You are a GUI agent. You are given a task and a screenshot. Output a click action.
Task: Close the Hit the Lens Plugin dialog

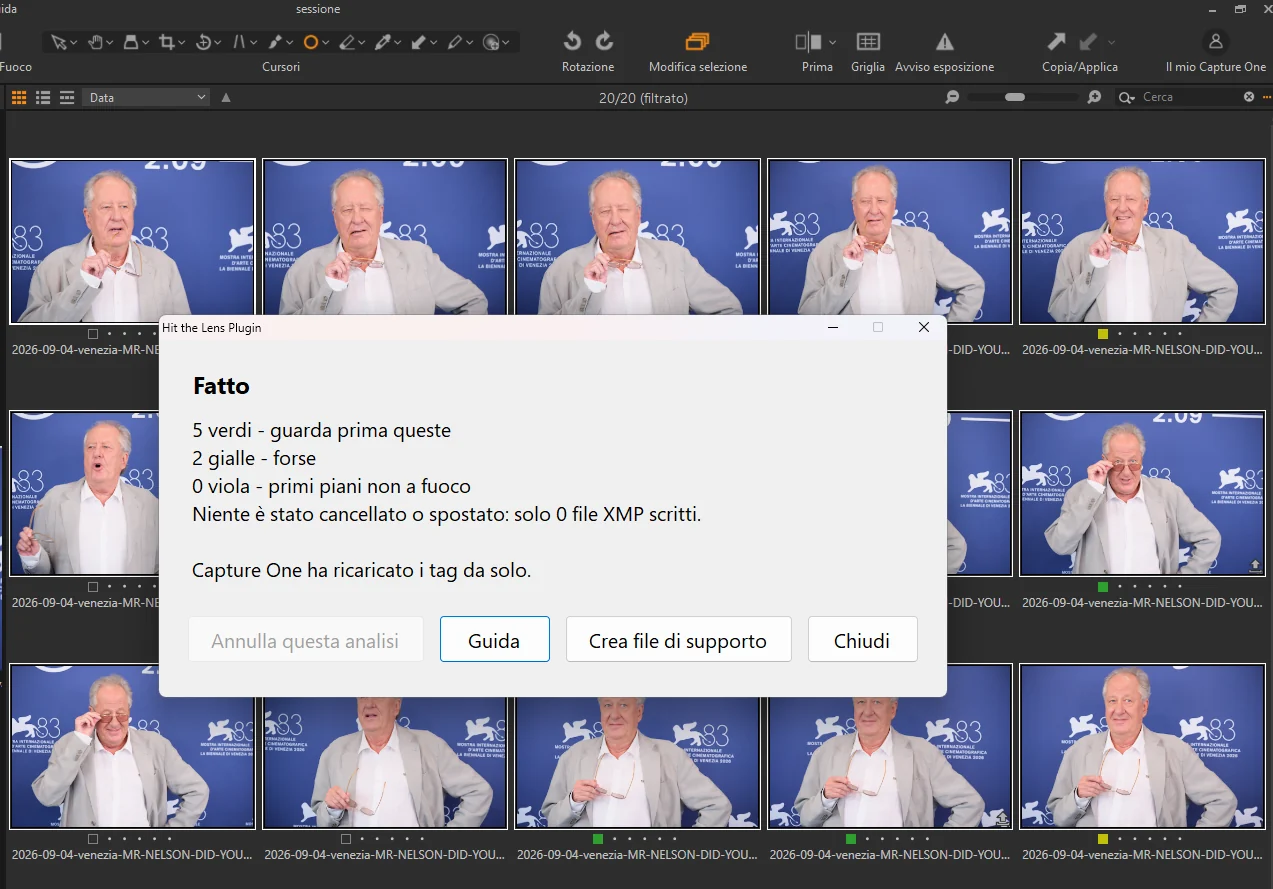pos(924,327)
